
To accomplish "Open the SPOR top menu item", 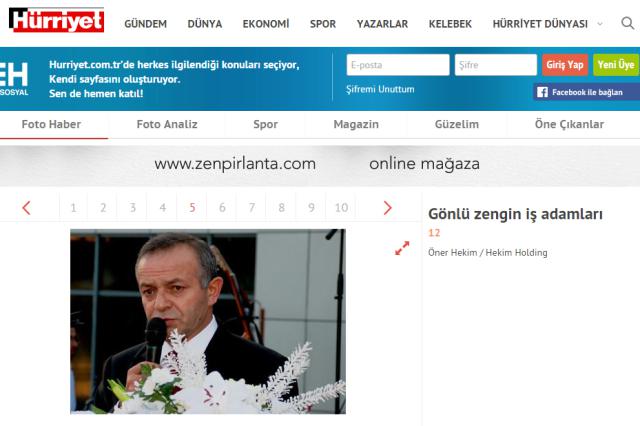I will click(323, 24).
